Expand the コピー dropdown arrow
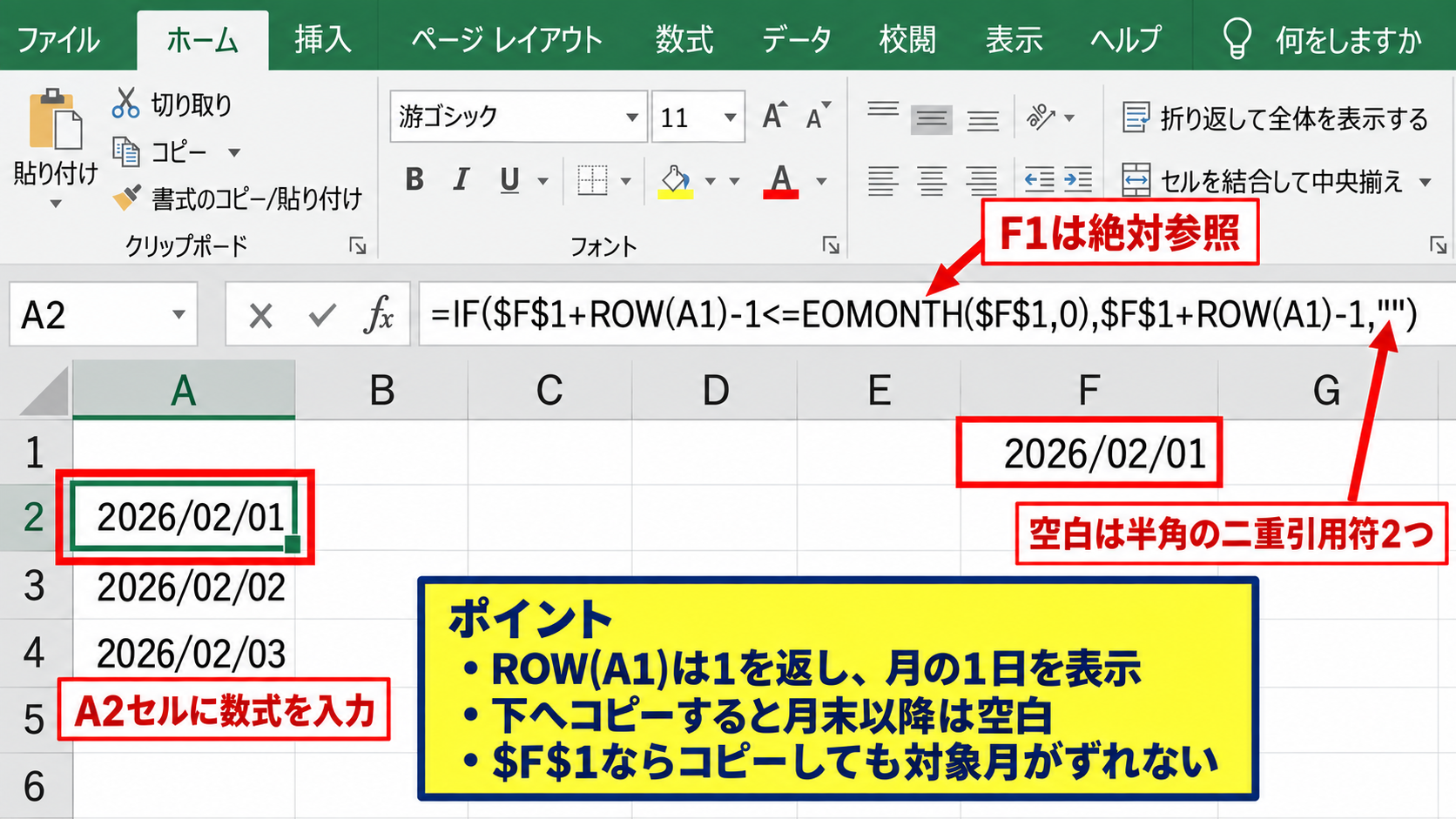The image size is (1456, 819). 234,152
